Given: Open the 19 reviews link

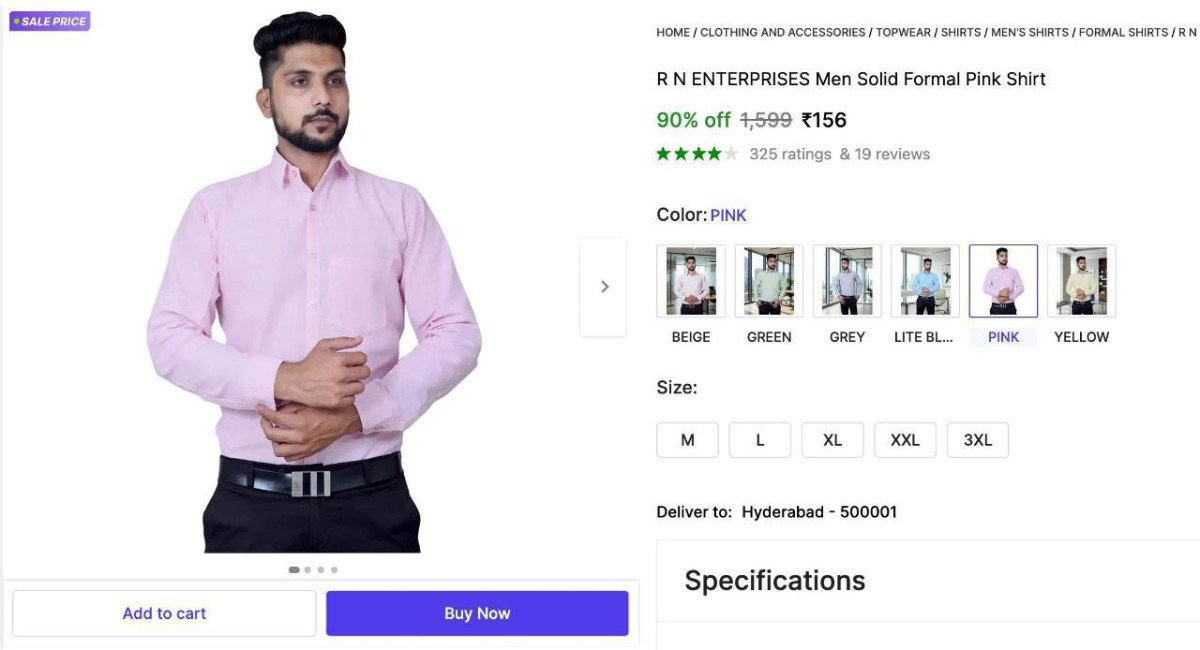Looking at the screenshot, I should (x=885, y=154).
